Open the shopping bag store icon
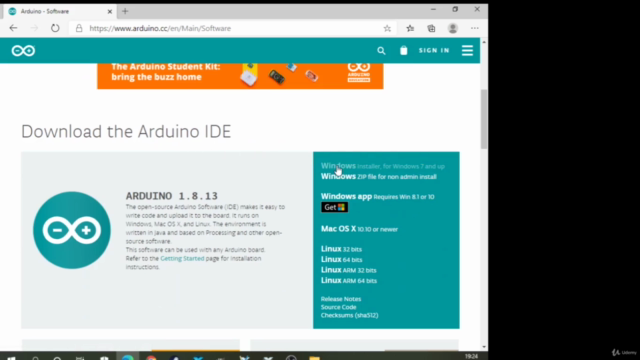This screenshot has width=640, height=360. pos(404,50)
